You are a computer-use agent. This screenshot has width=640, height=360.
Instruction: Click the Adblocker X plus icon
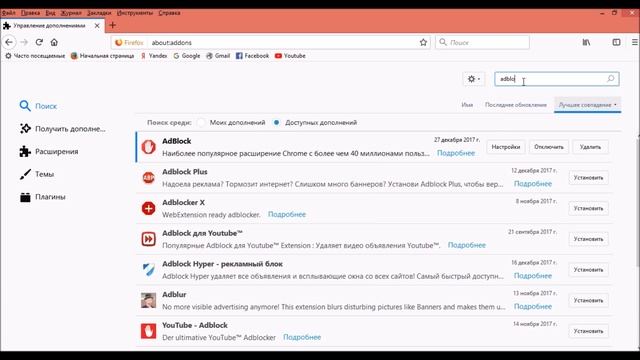click(149, 208)
